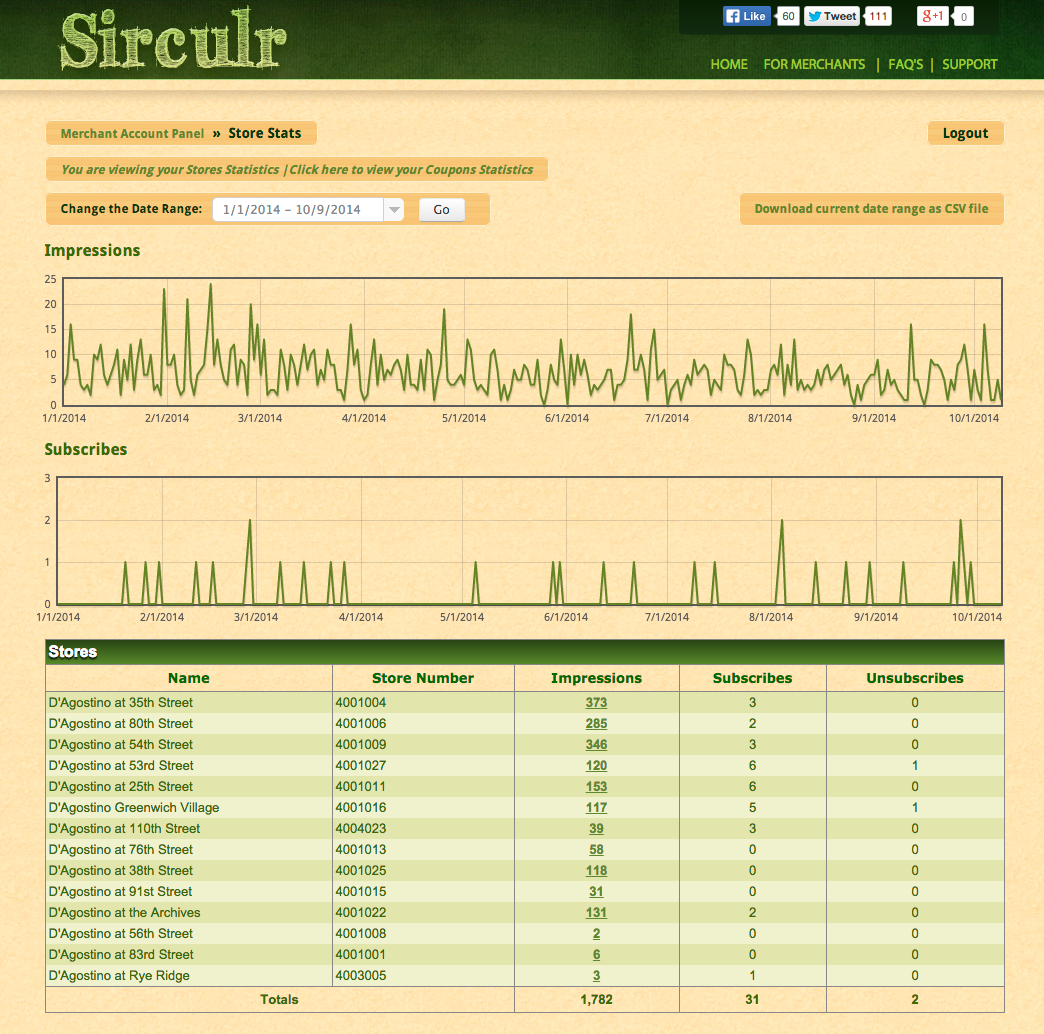Open the Merchant Account Panel breadcrumb

click(x=132, y=133)
